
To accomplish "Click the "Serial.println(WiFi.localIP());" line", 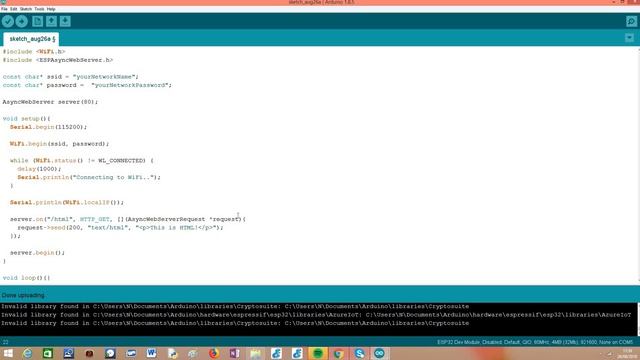I will [67, 202].
